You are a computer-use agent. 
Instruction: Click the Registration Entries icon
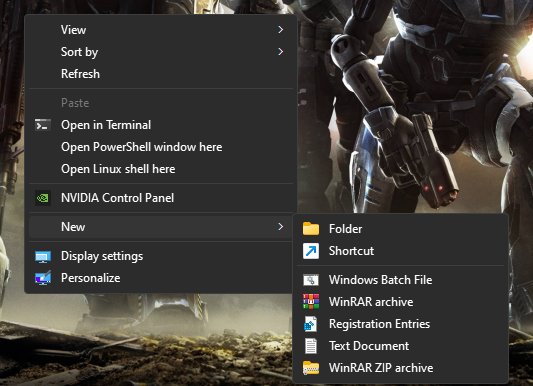coord(310,324)
